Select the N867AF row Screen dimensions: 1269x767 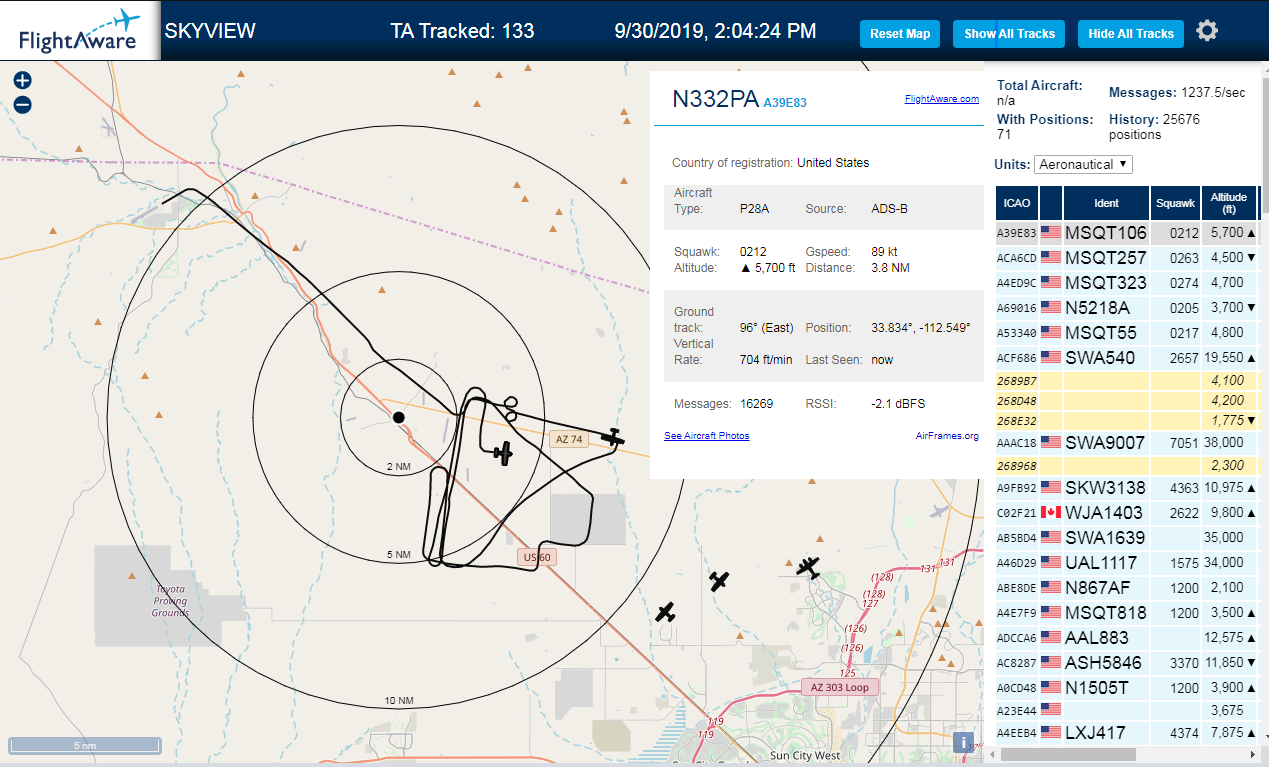(1126, 588)
